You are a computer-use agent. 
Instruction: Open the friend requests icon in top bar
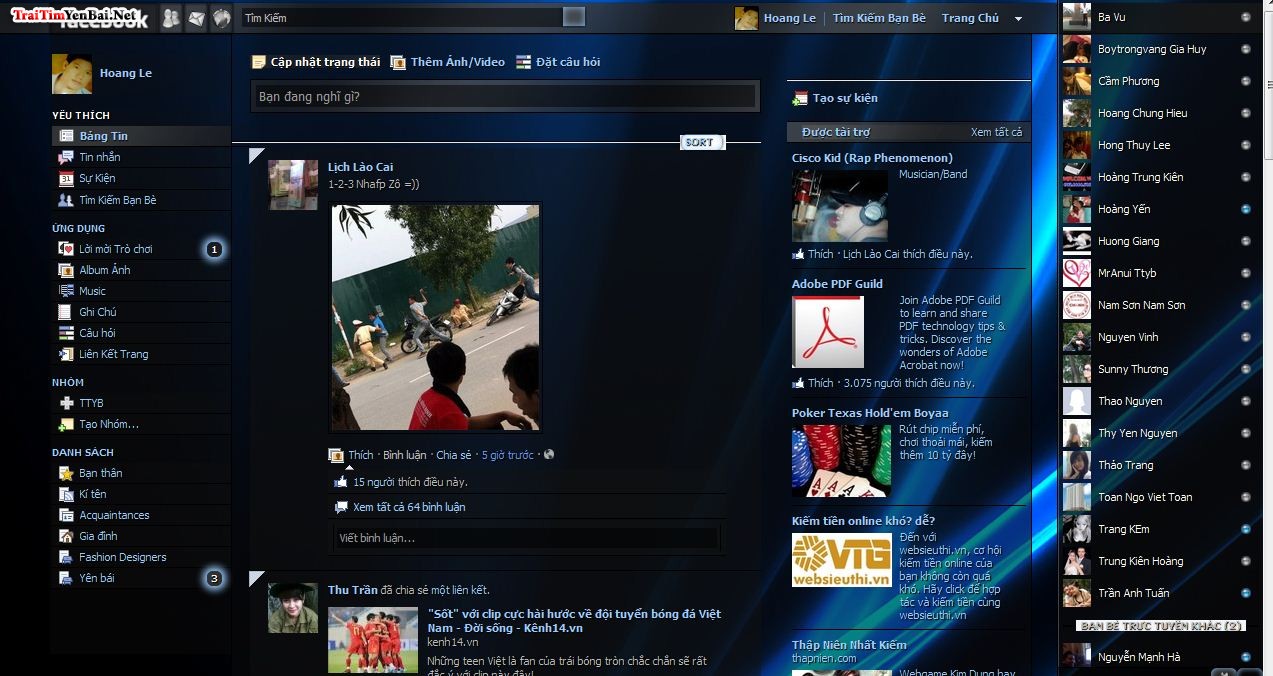171,18
